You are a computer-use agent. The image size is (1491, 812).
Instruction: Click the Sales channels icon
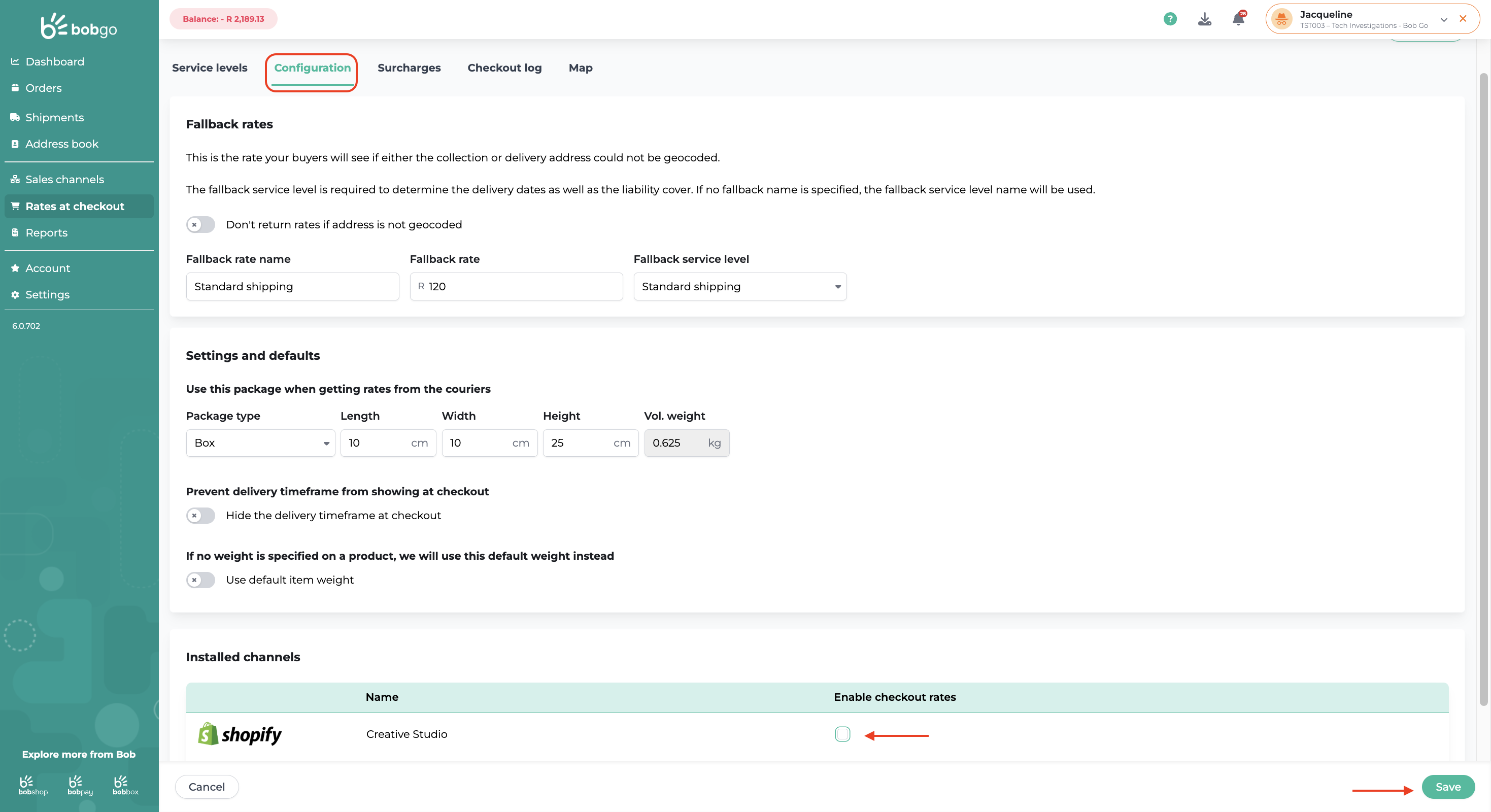pos(15,180)
